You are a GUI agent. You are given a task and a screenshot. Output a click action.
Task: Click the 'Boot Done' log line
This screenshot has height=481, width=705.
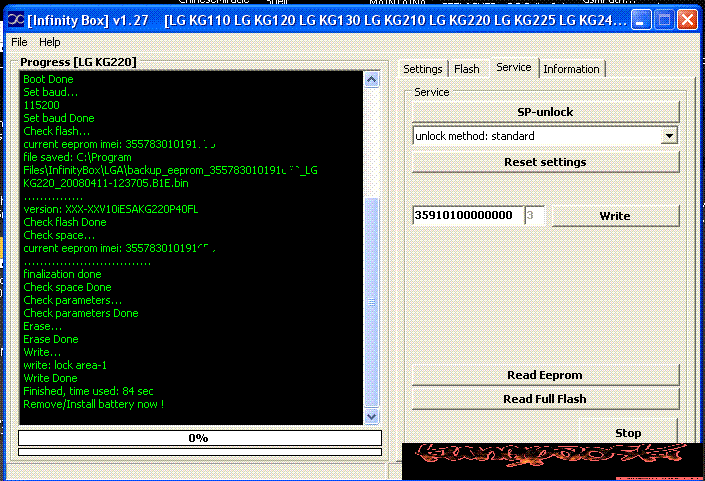click(48, 79)
